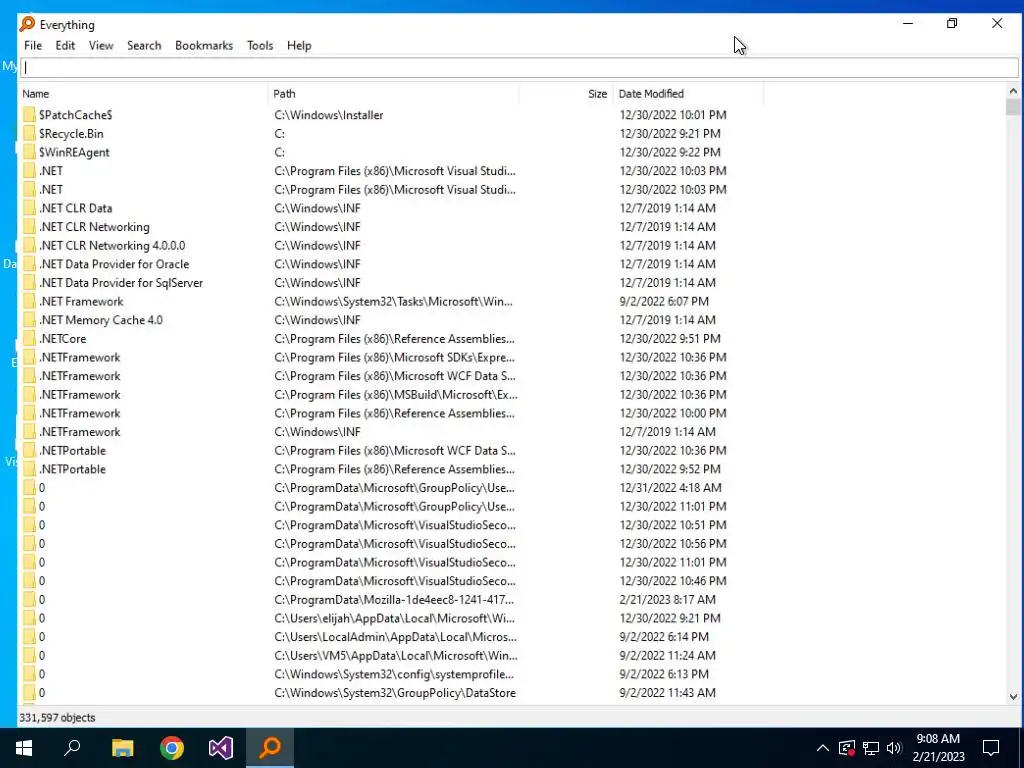Image resolution: width=1024 pixels, height=768 pixels.
Task: Click Everything icon on the taskbar
Action: coord(270,748)
